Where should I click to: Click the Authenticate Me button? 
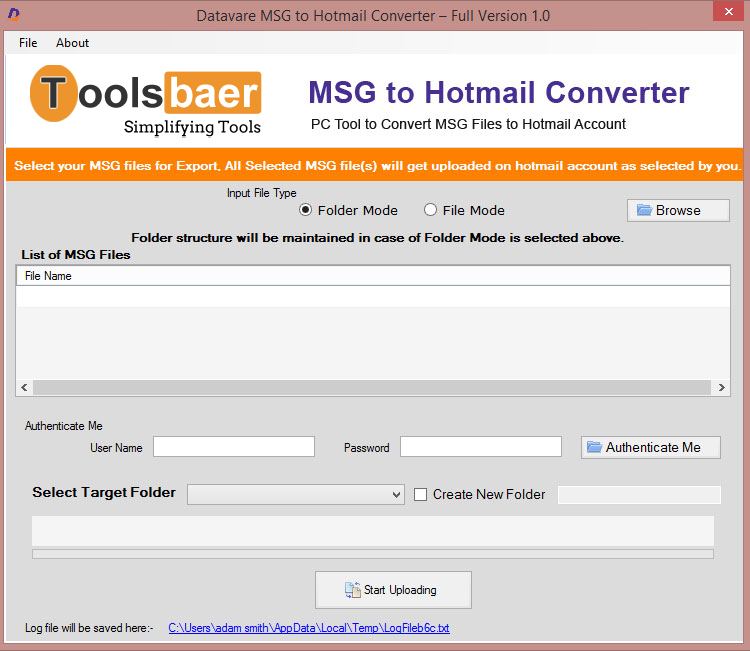click(x=651, y=447)
